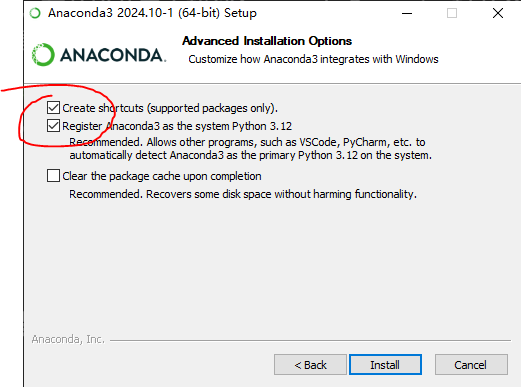Click 'Customize how Anaconda3 integrates with Windows' subtitle
521x387 pixels.
pos(313,59)
